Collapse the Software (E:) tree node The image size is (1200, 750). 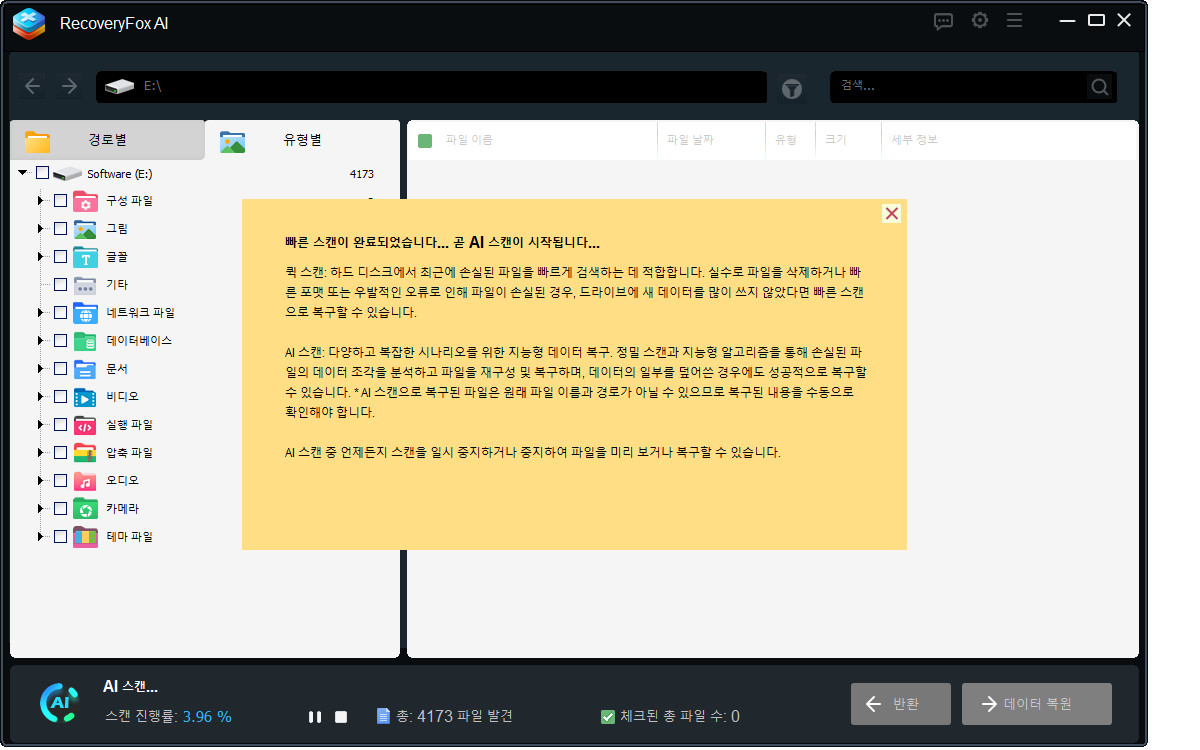22,172
